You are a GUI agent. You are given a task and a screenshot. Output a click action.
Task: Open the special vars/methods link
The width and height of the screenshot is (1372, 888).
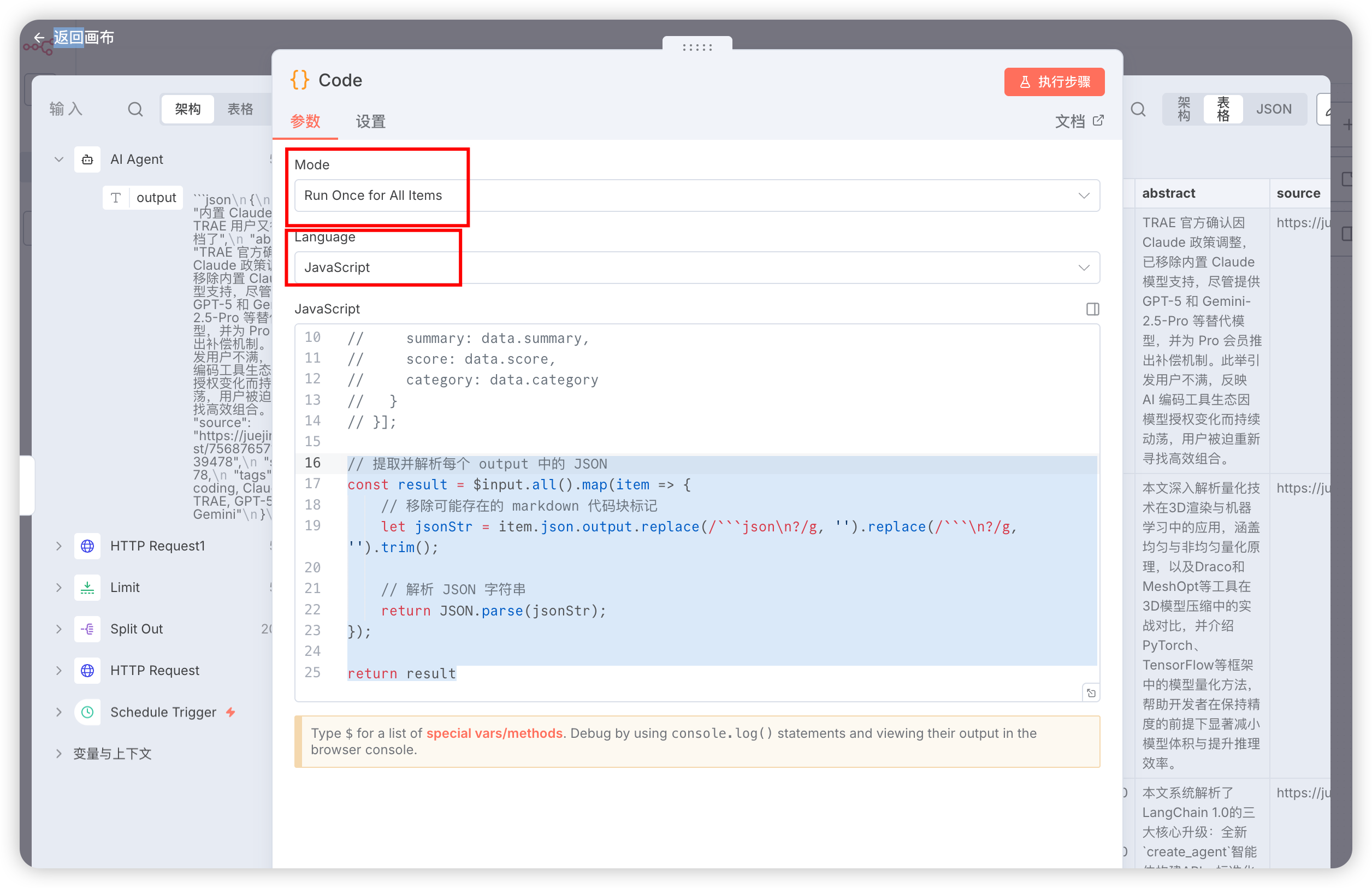point(494,733)
